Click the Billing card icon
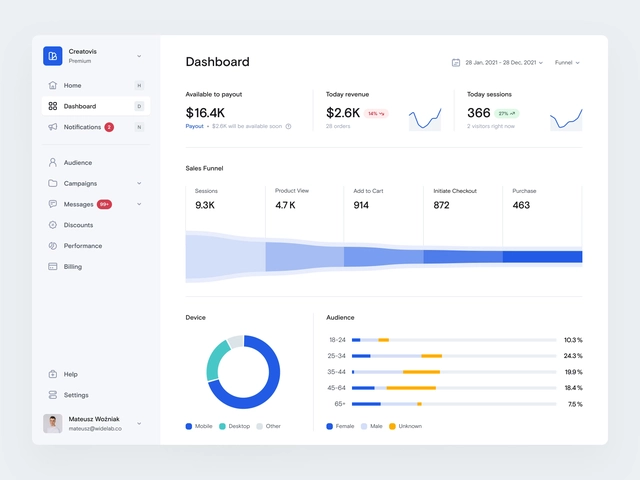Screen dimensions: 640x480 tap(52, 267)
